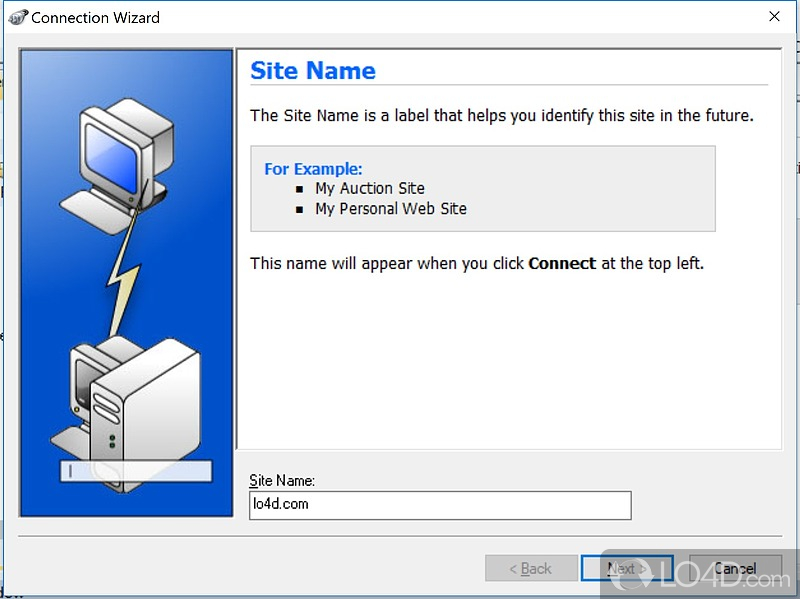Click the Next button
This screenshot has width=800, height=599.
[x=627, y=568]
